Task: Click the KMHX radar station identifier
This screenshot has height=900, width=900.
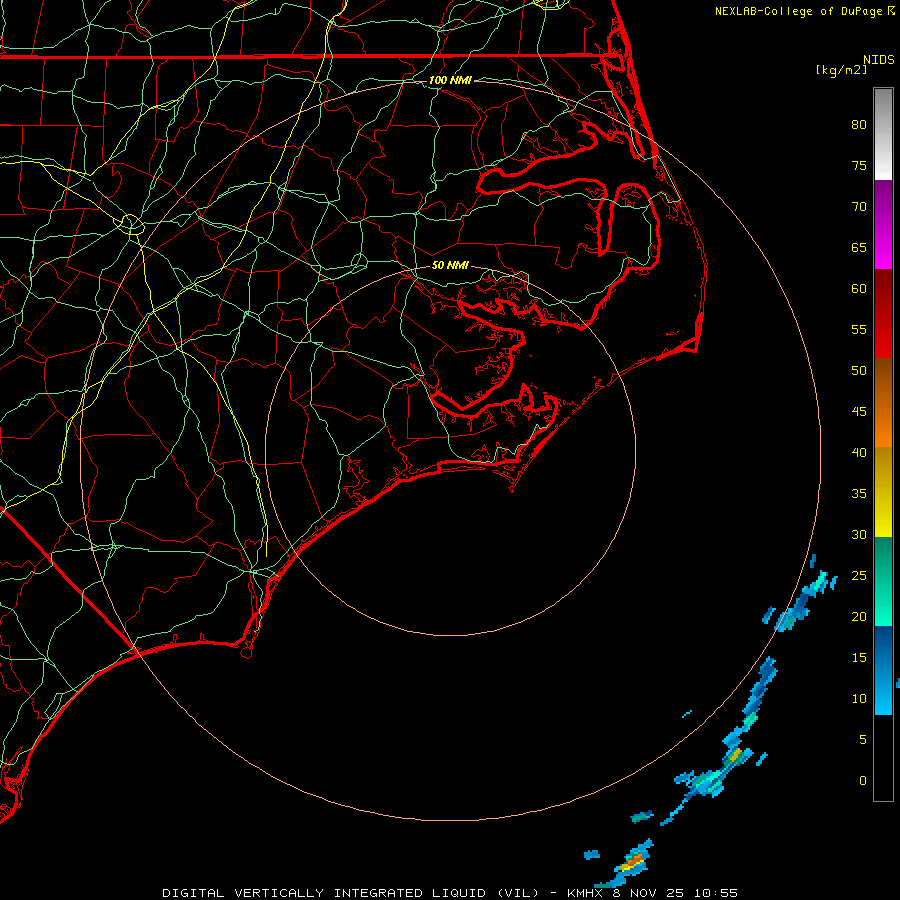Action: tap(586, 893)
